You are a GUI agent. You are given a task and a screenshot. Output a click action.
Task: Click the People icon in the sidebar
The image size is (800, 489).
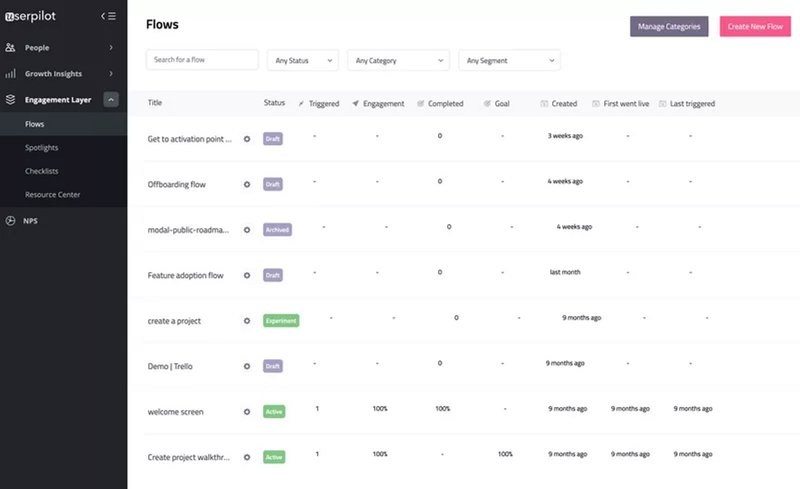[x=10, y=47]
